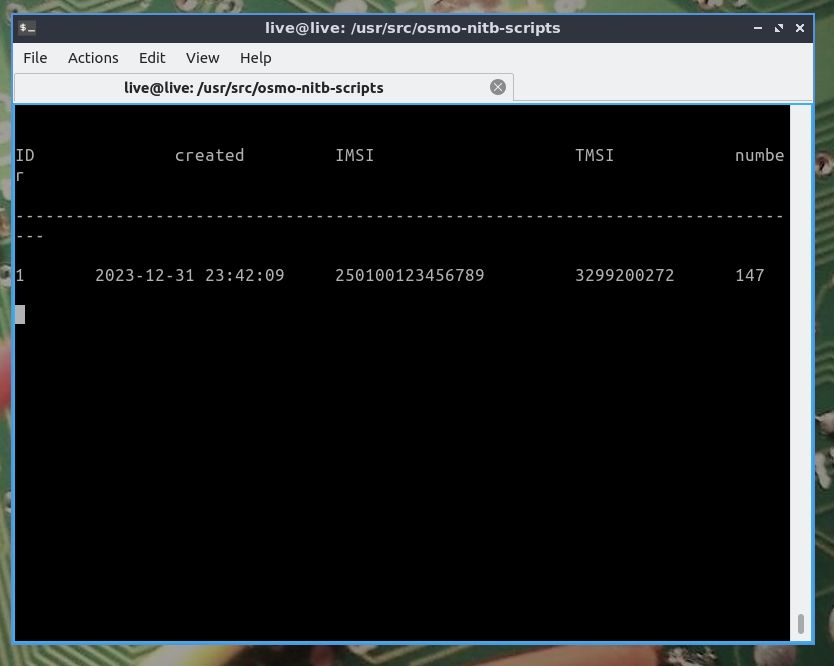Screen dimensions: 834x666
Task: Click the terminal vertical scrollbar handle
Action: point(801,623)
